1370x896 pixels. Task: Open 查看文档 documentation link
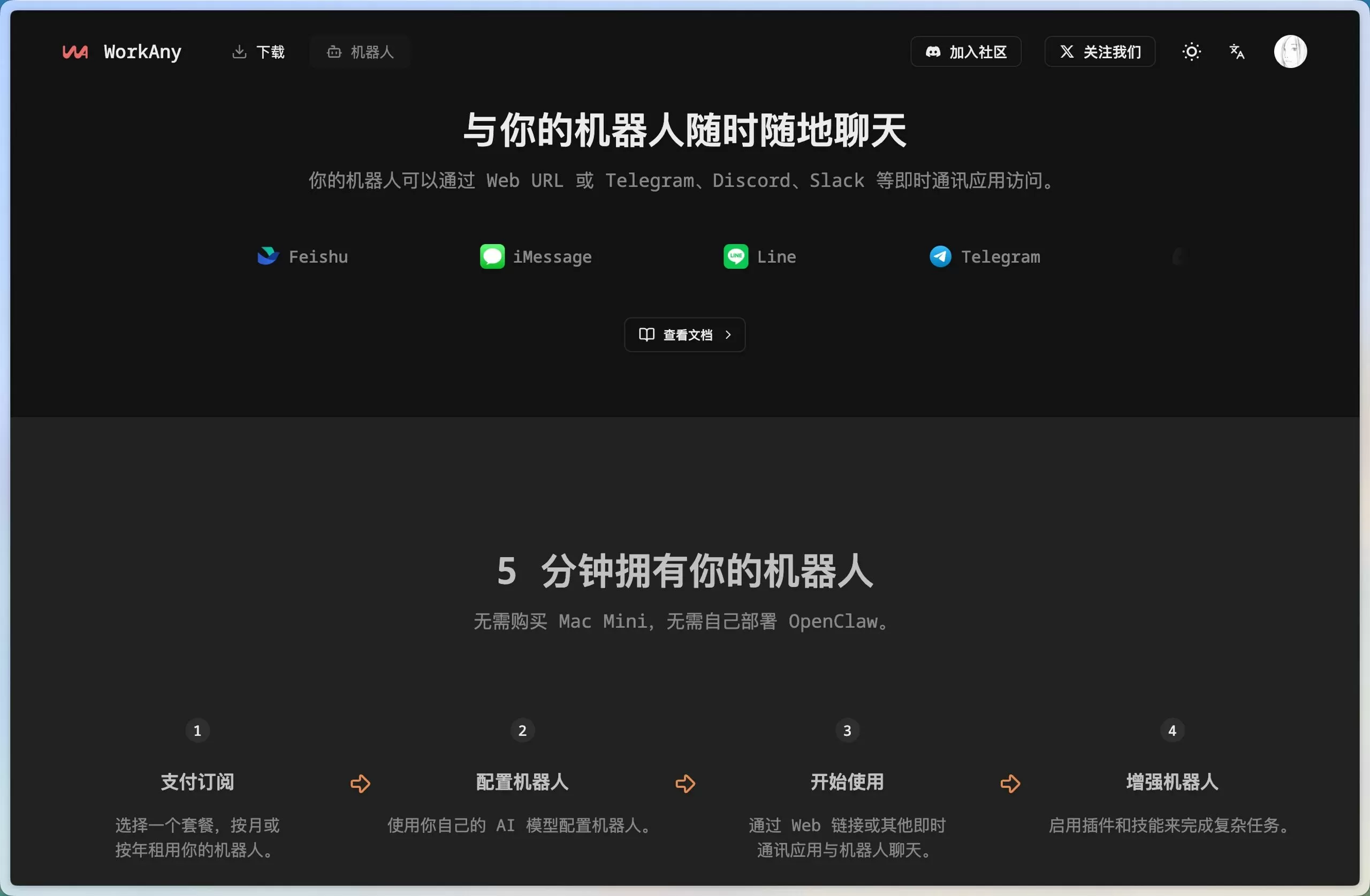pos(684,335)
